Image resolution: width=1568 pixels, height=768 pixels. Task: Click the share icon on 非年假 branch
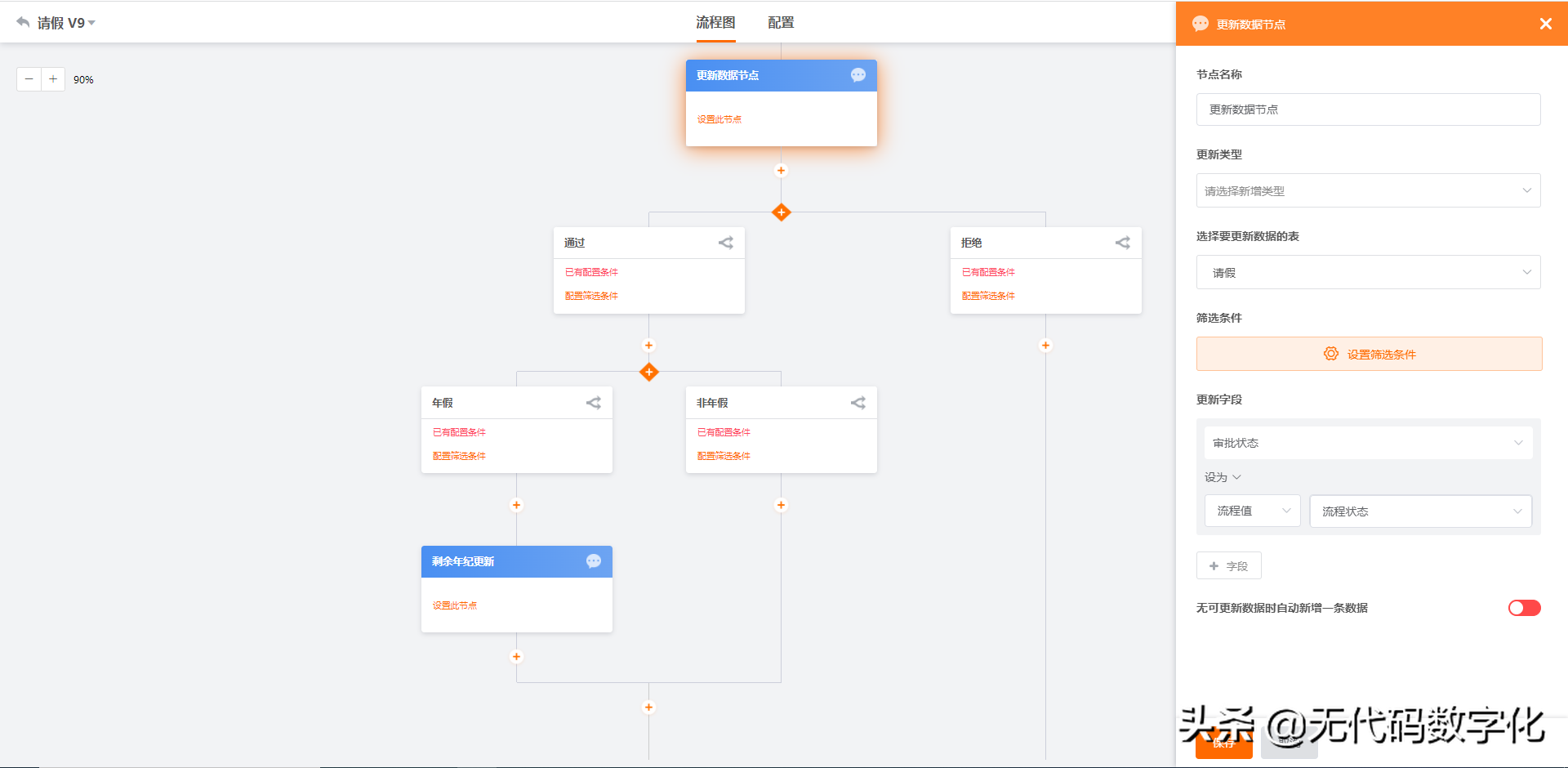pyautogui.click(x=857, y=403)
